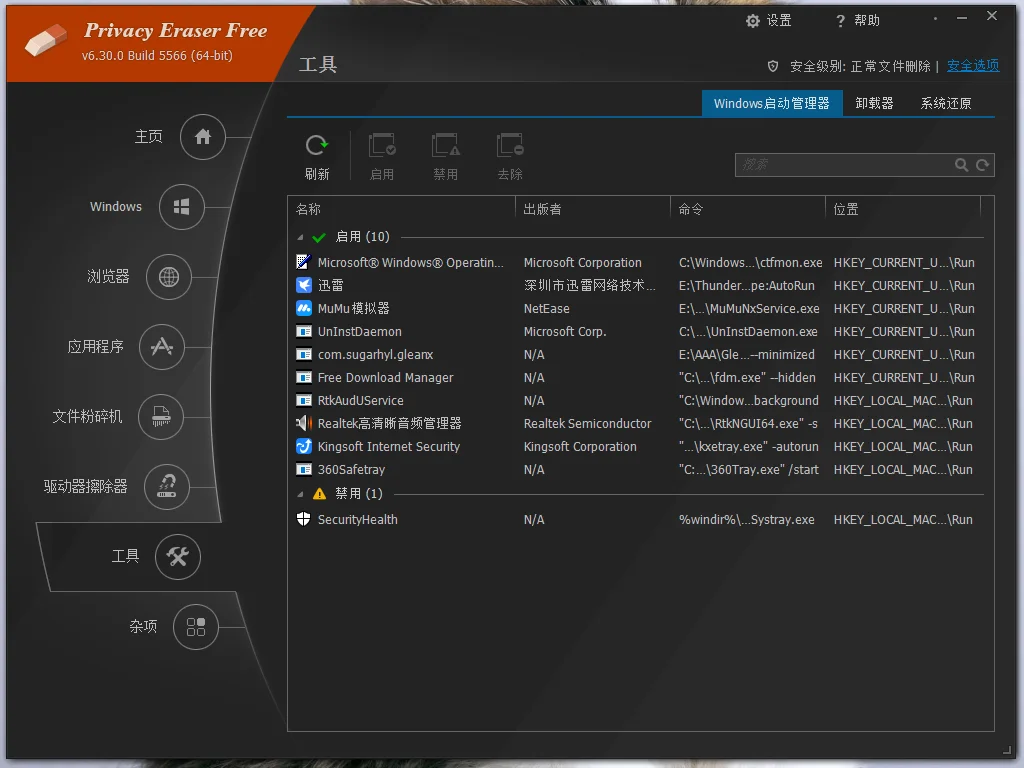Click the Kingsoft Corporation publisher cell

[580, 447]
